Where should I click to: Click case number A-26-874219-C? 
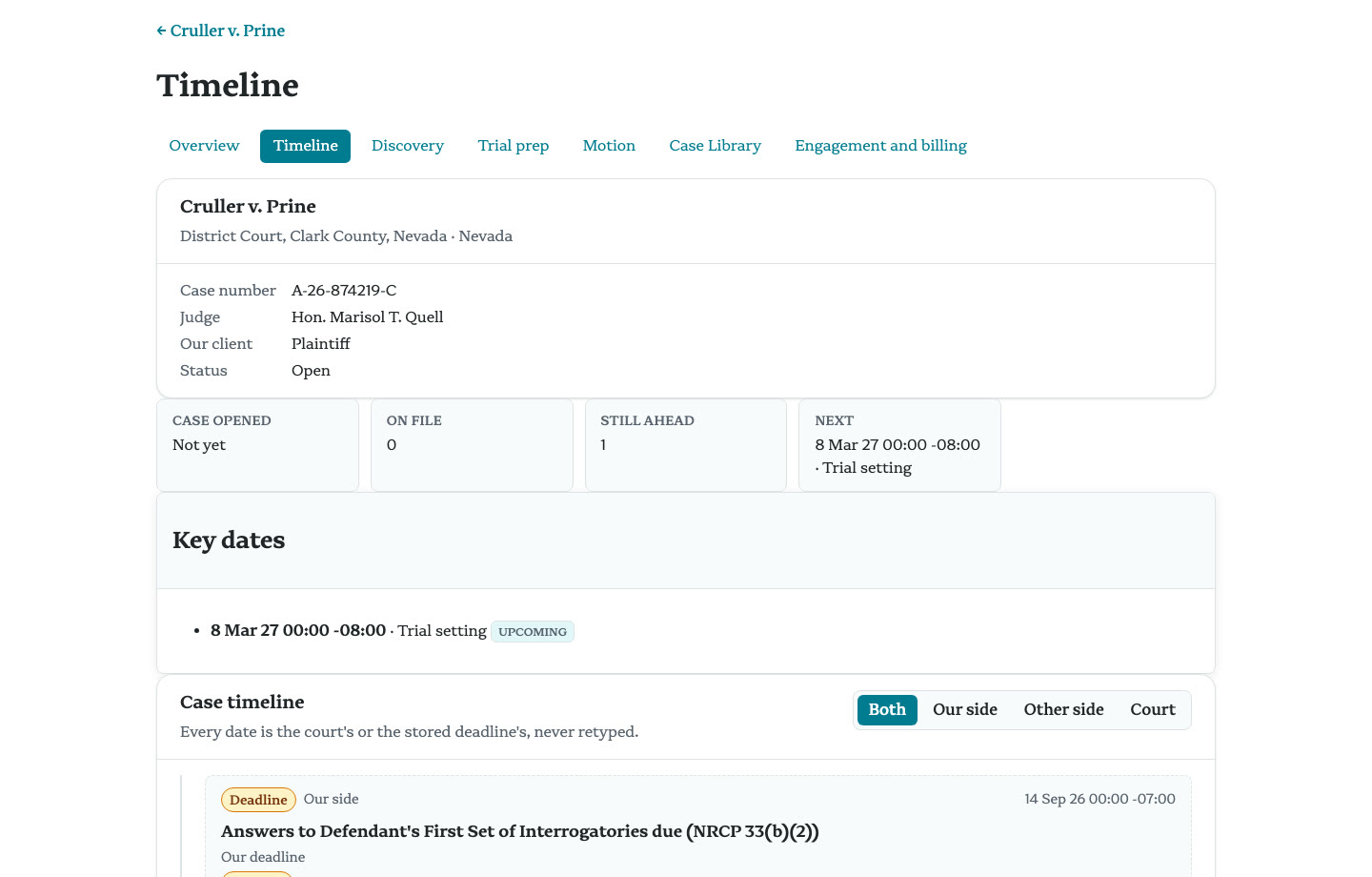point(344,291)
